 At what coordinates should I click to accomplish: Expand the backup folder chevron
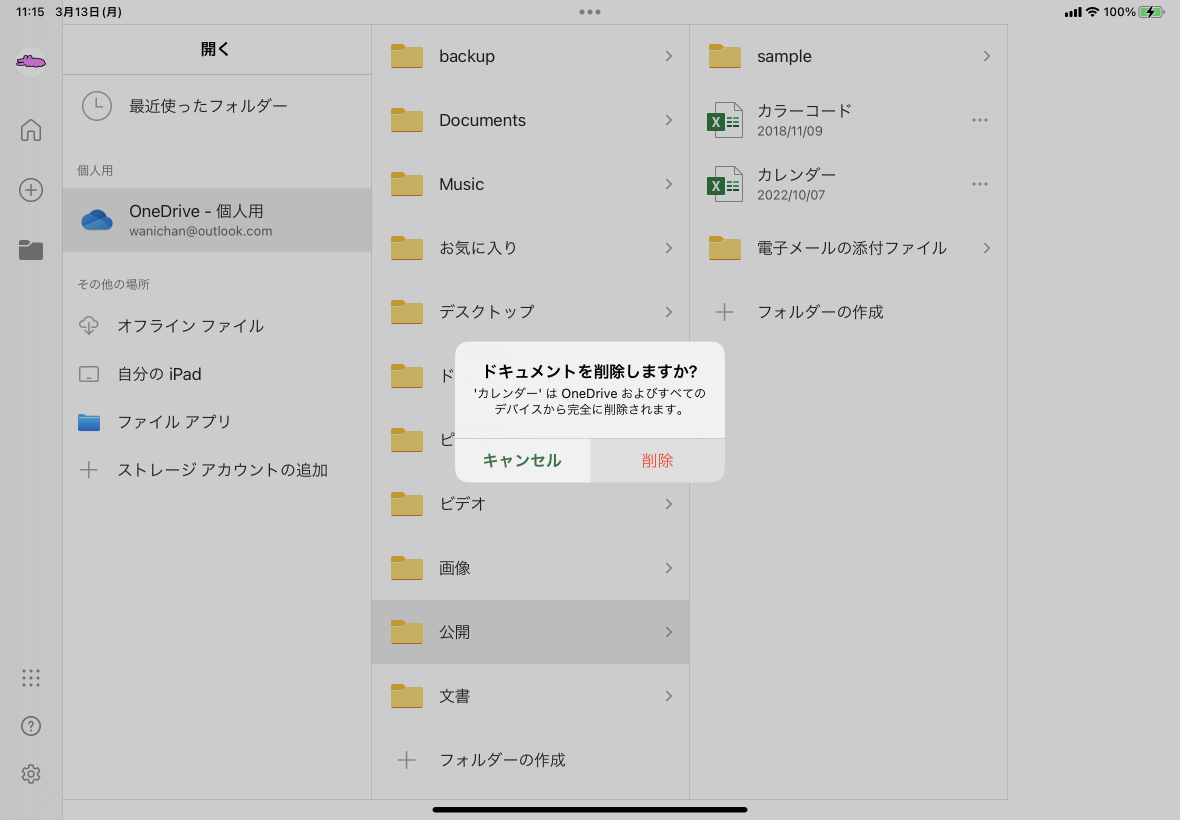668,56
